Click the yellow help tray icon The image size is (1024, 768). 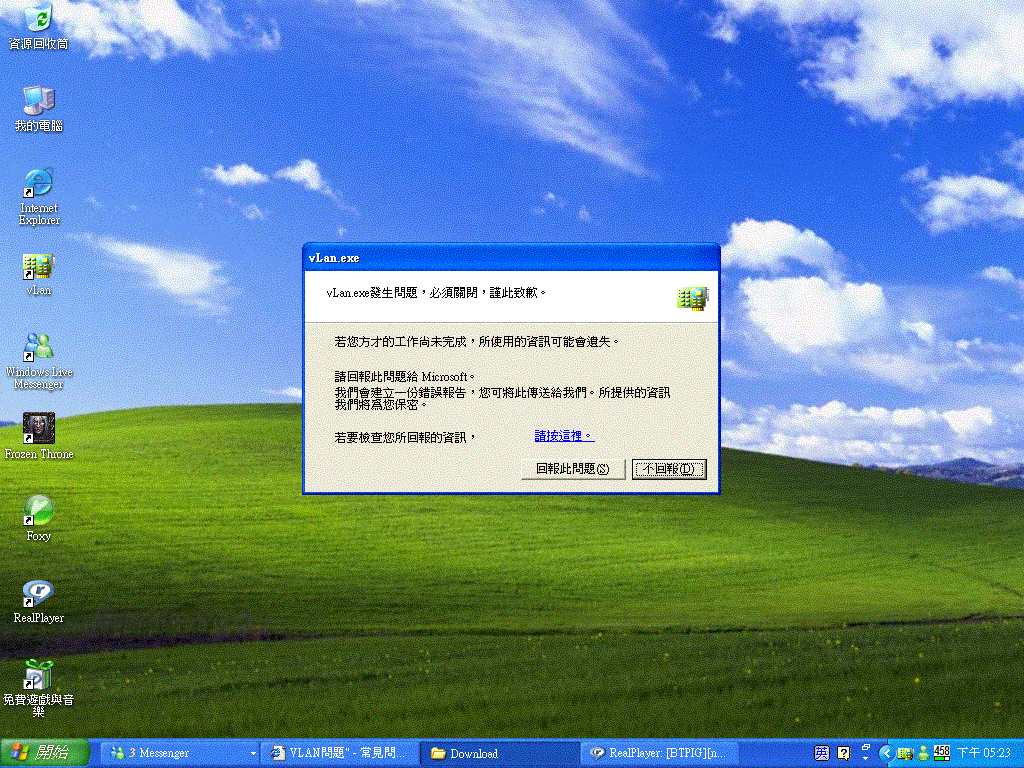[x=843, y=753]
